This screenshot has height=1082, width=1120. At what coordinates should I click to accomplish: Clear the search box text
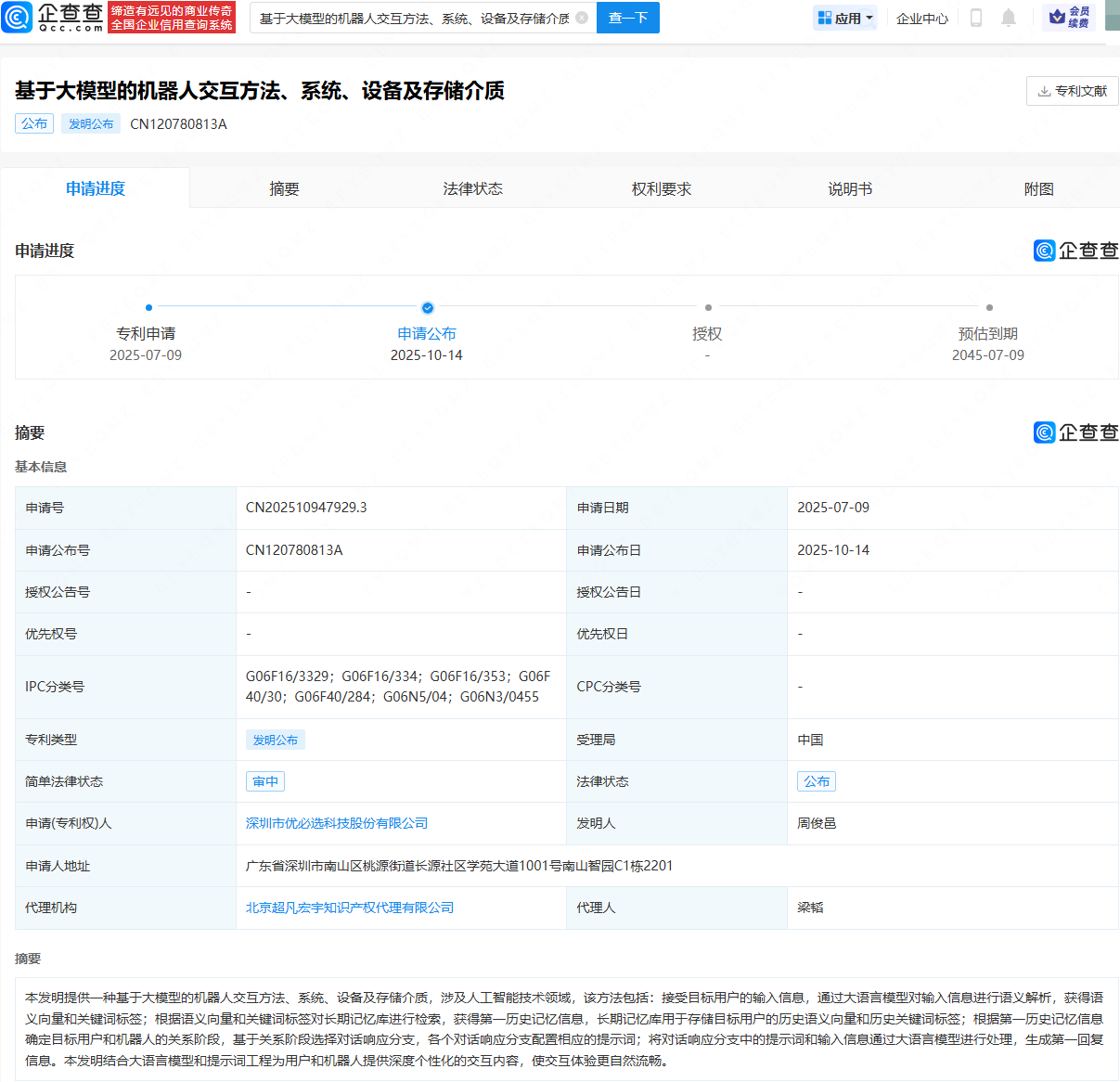coord(582,18)
